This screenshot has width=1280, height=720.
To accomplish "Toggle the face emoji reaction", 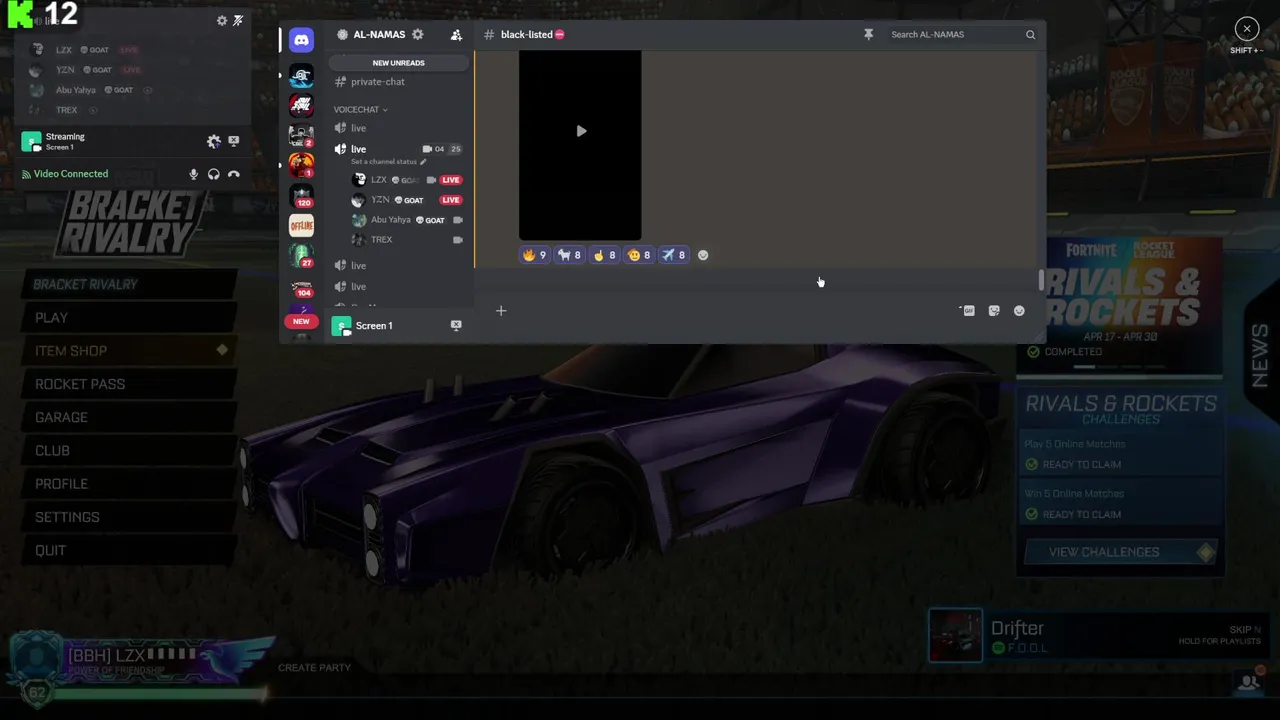I will click(638, 255).
